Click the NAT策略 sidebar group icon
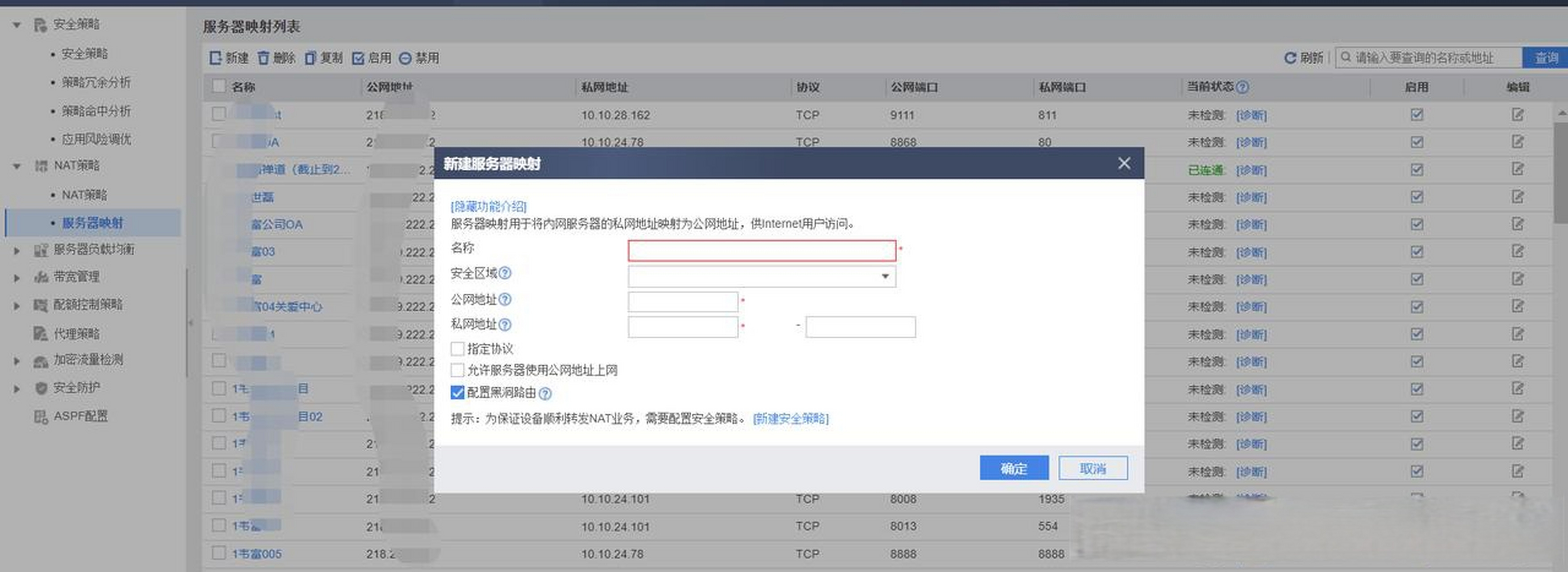The height and width of the screenshot is (572, 1568). pyautogui.click(x=40, y=165)
